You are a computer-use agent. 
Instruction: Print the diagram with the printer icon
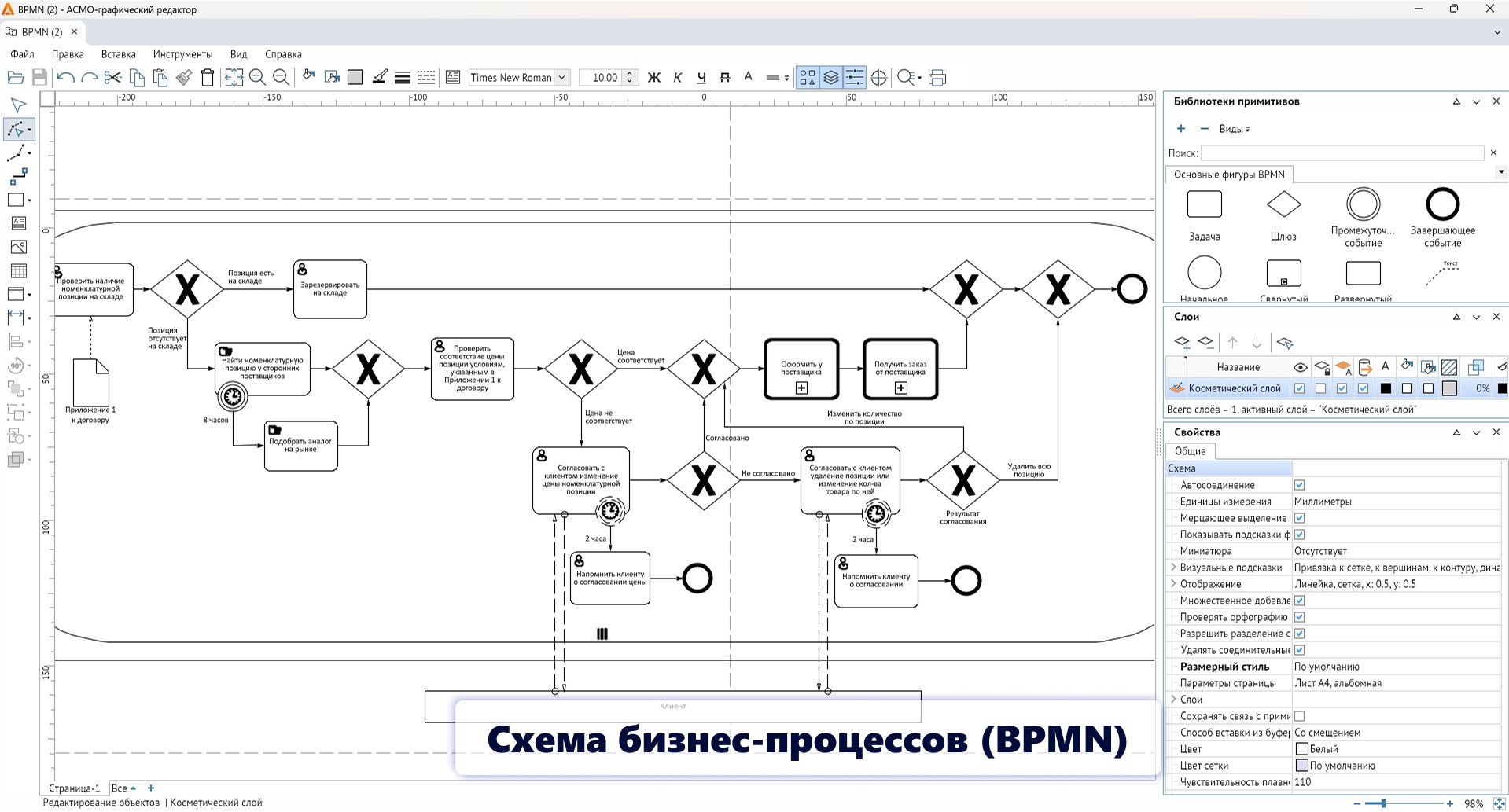937,77
